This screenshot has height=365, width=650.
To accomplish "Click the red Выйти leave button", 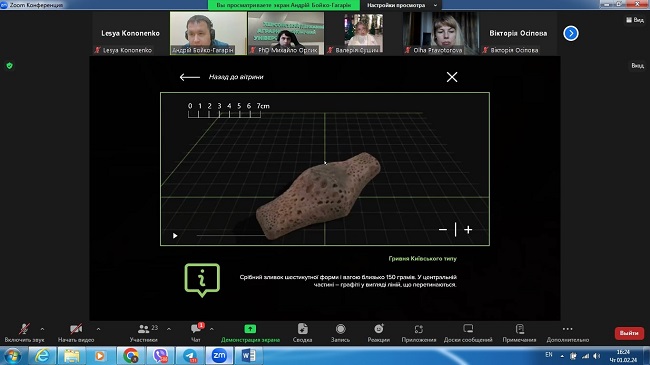I will pos(629,333).
